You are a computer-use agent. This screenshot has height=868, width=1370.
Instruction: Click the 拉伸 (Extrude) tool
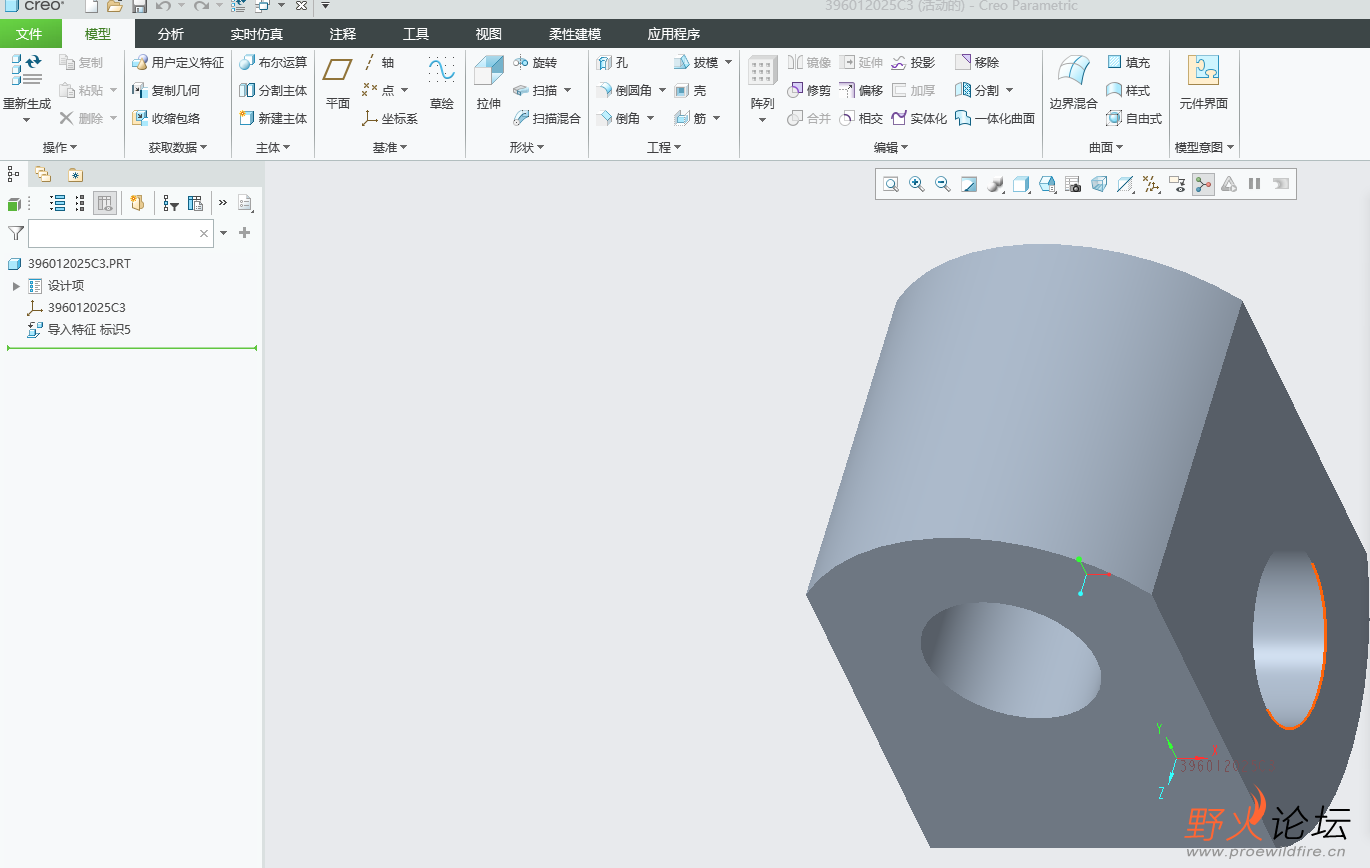(489, 84)
